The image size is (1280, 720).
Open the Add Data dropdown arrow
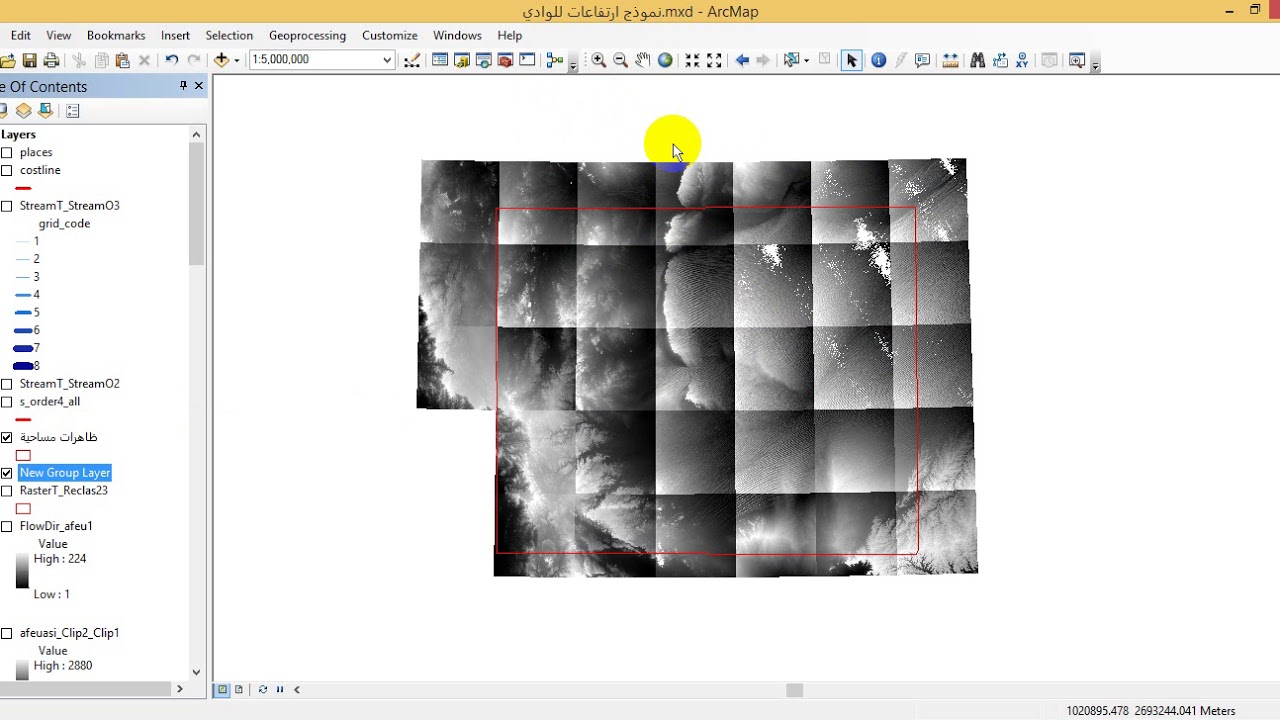(236, 60)
